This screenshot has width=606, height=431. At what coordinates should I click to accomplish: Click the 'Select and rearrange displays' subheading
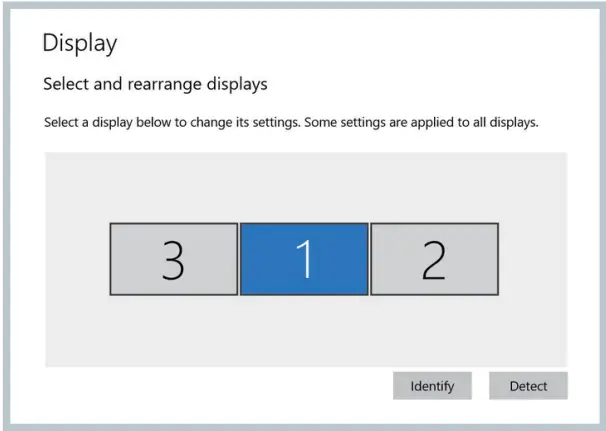pos(155,84)
